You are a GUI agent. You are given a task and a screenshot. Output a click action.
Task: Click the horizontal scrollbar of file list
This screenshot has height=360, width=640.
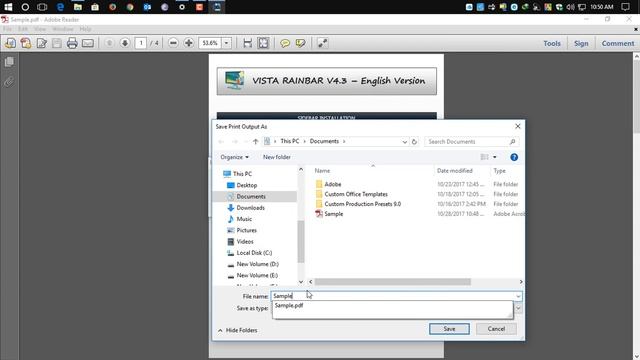tap(392, 282)
